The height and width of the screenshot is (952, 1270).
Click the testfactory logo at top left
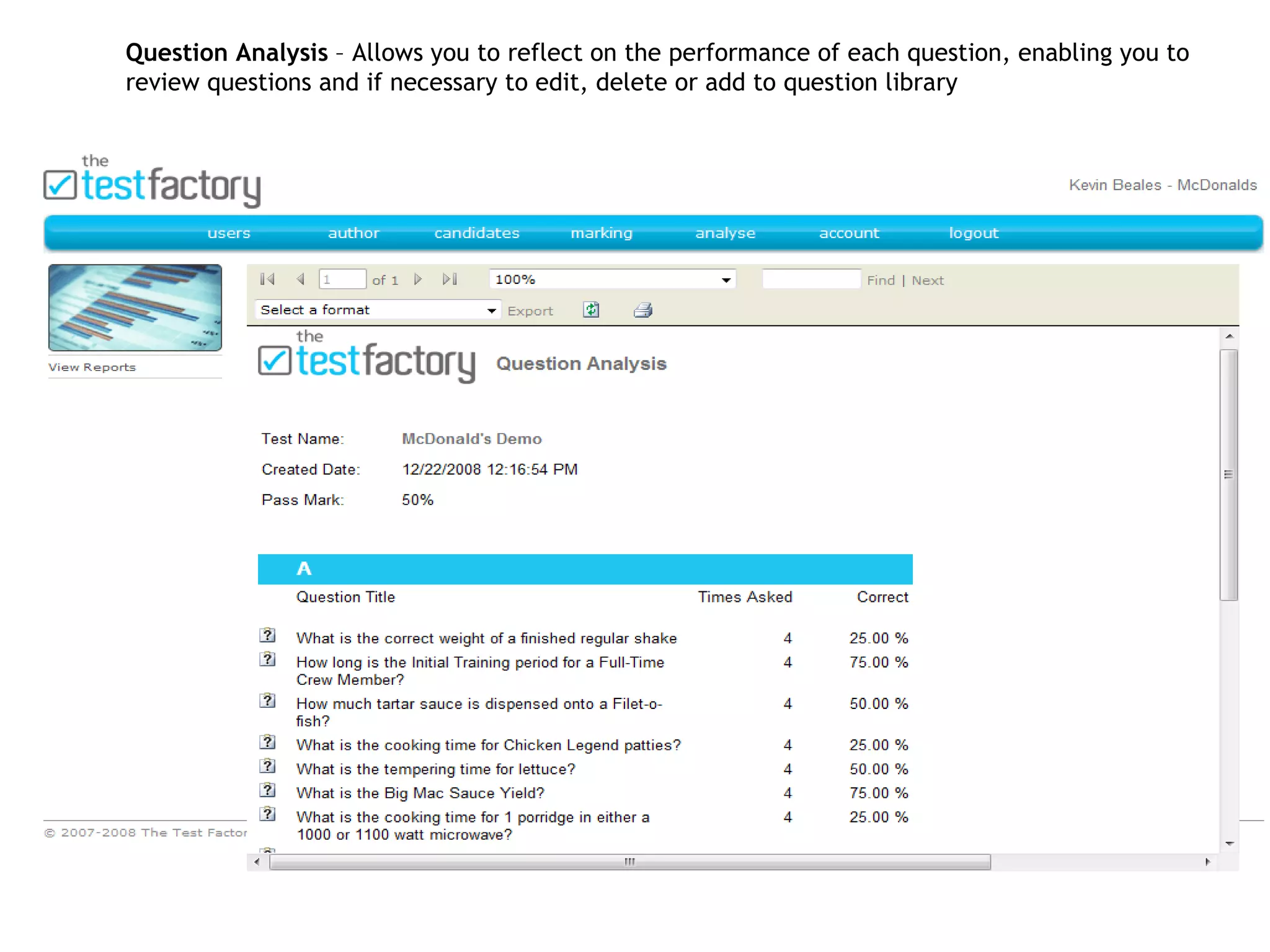[x=153, y=181]
